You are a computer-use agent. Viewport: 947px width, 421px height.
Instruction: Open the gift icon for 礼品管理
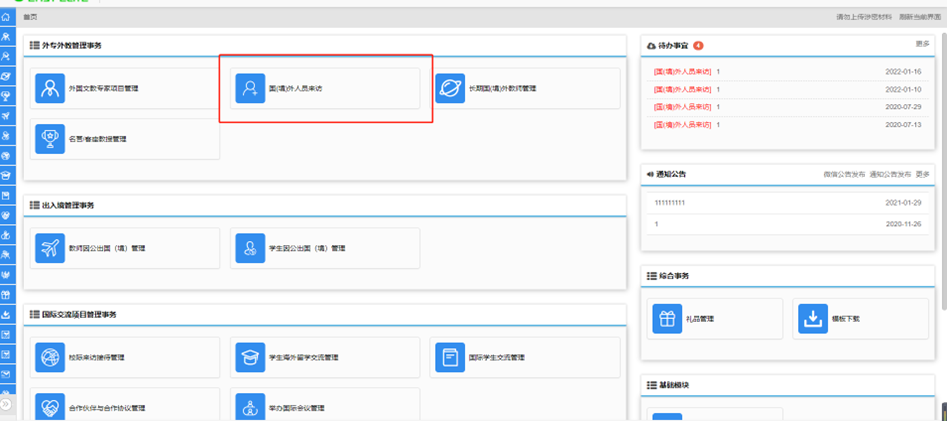click(667, 319)
